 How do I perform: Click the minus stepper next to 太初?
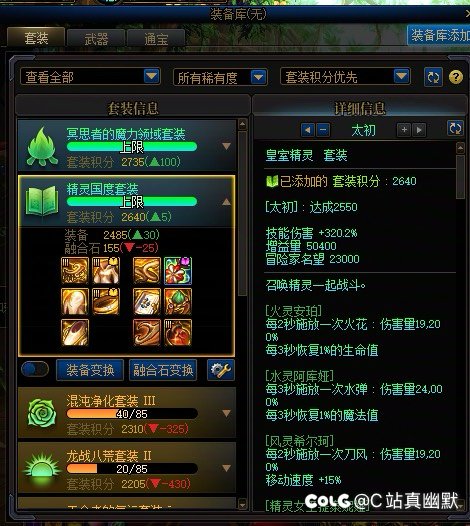[323, 130]
